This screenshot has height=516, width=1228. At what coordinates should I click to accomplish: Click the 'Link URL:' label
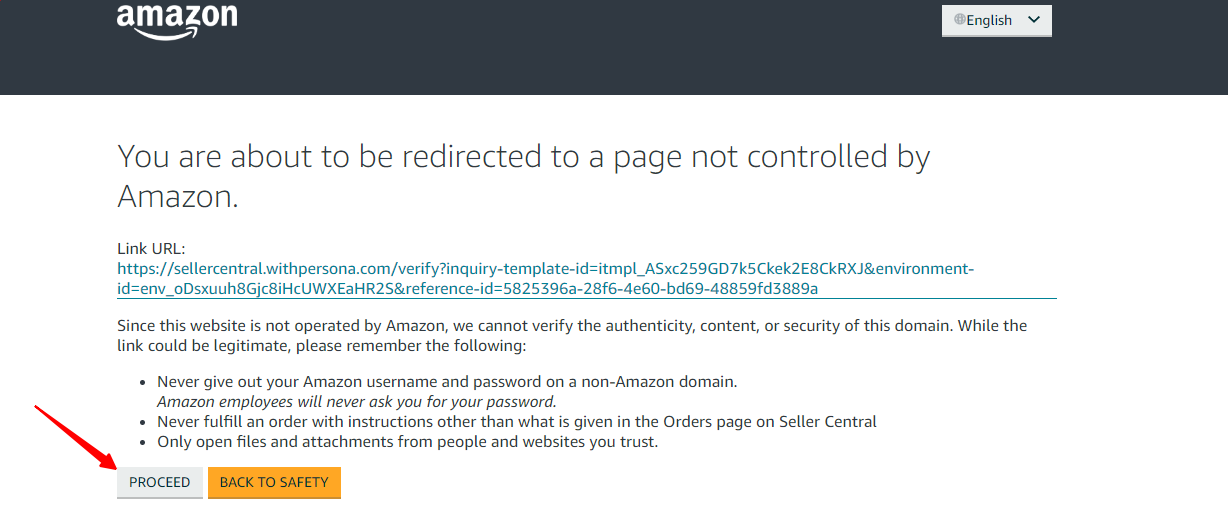151,248
